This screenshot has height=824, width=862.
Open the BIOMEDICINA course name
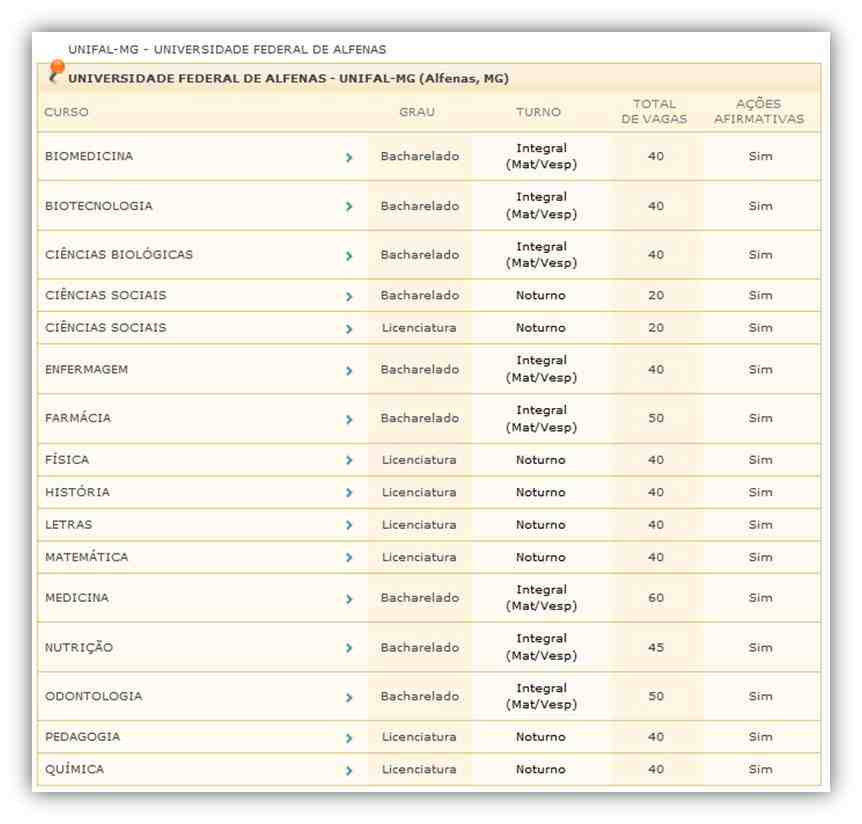click(x=89, y=156)
